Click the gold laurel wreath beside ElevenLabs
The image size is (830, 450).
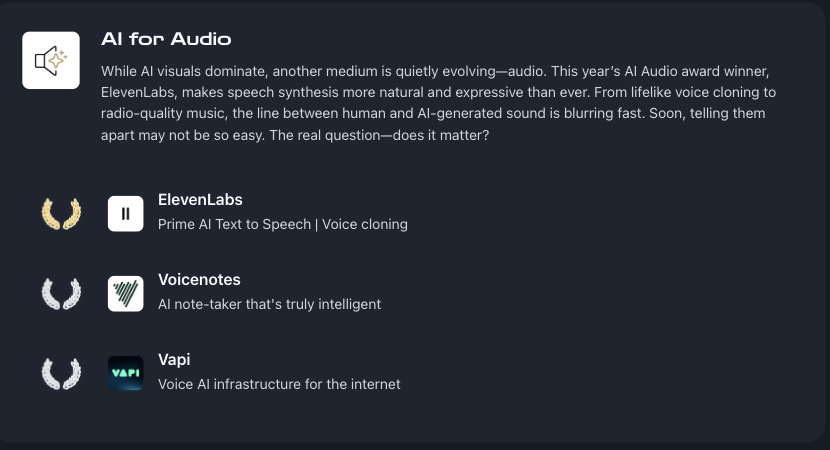pyautogui.click(x=61, y=213)
